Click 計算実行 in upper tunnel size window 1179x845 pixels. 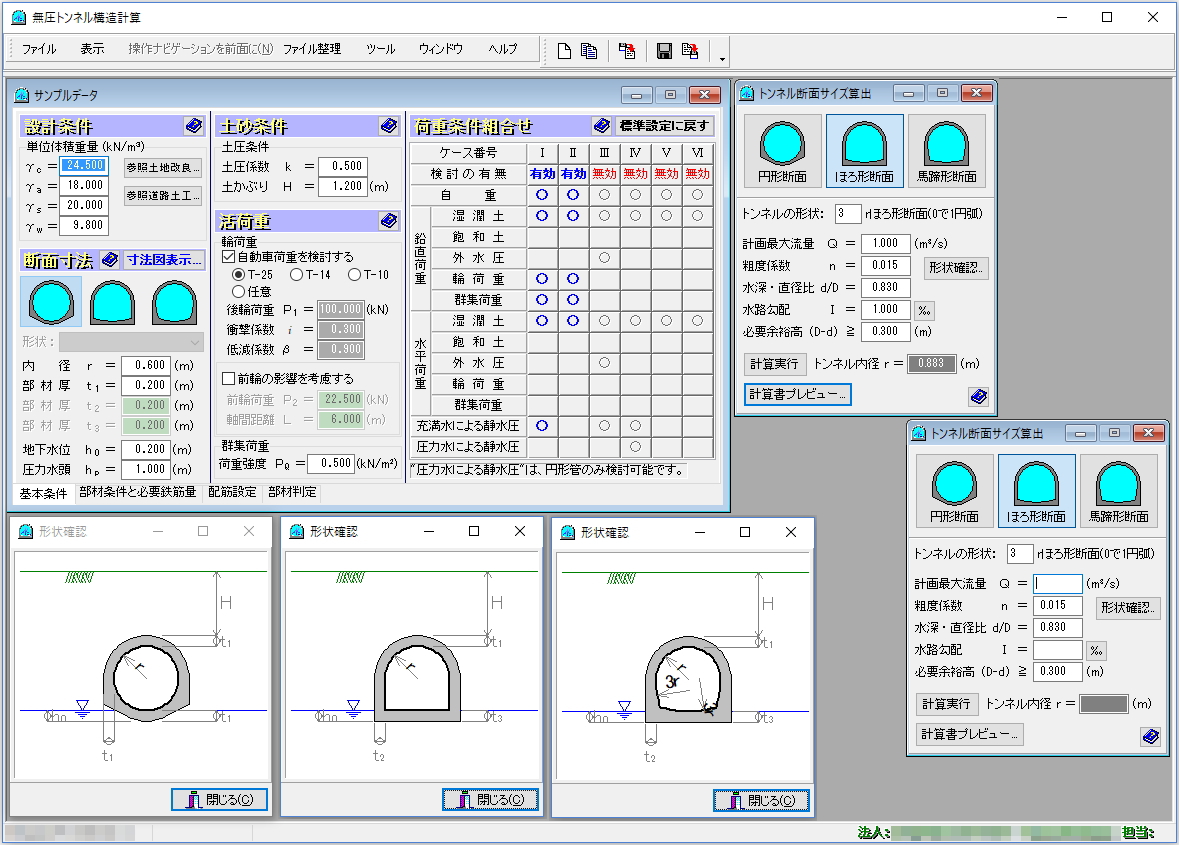point(774,364)
